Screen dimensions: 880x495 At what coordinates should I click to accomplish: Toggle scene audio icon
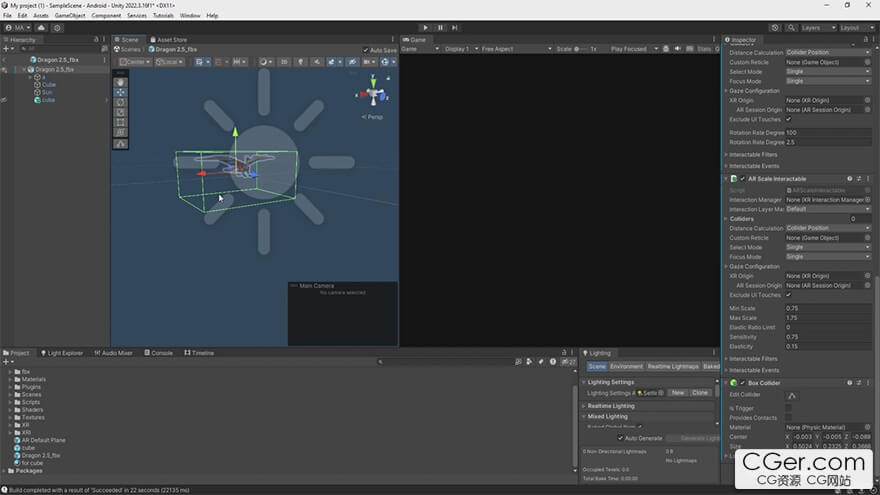(x=317, y=62)
